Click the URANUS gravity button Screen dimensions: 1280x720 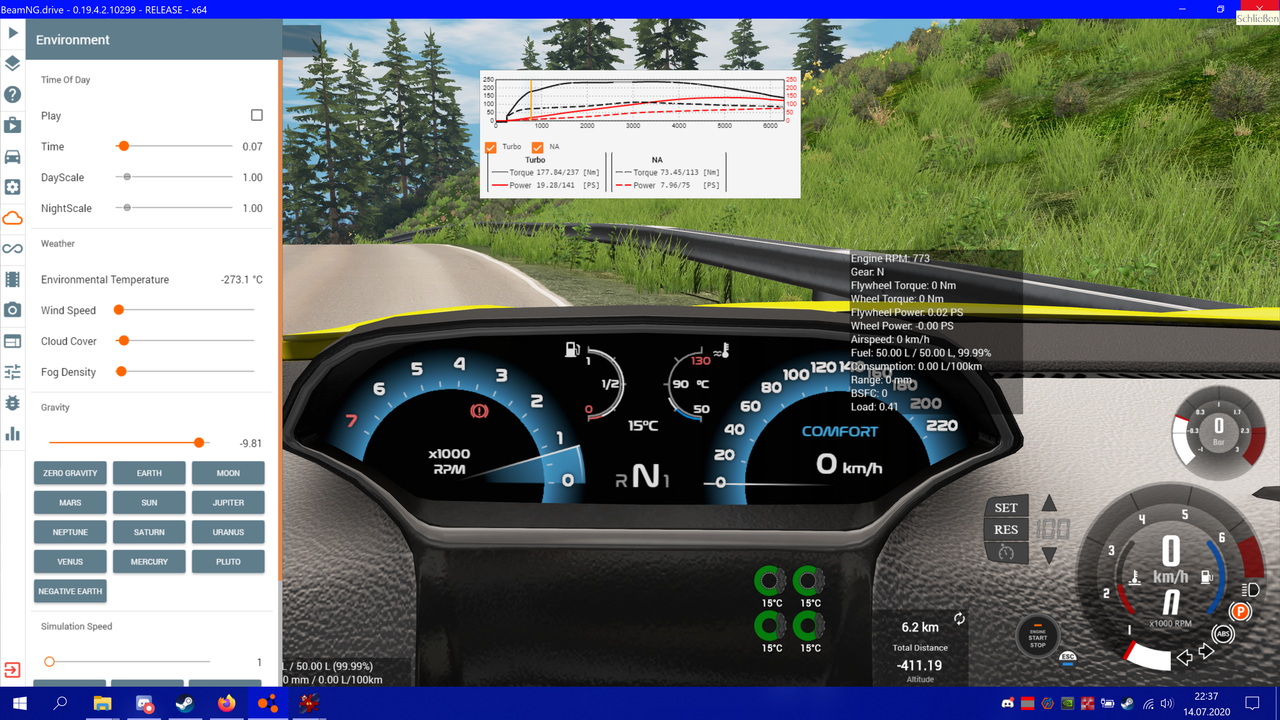tap(228, 532)
